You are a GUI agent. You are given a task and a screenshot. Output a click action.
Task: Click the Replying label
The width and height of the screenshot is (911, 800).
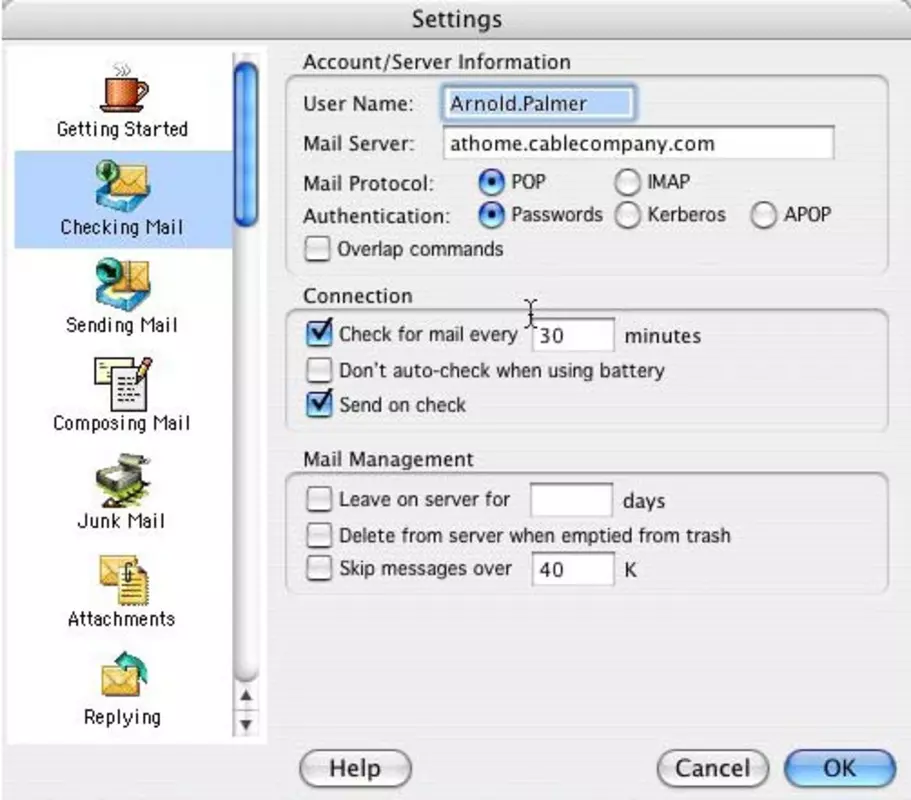pos(122,717)
